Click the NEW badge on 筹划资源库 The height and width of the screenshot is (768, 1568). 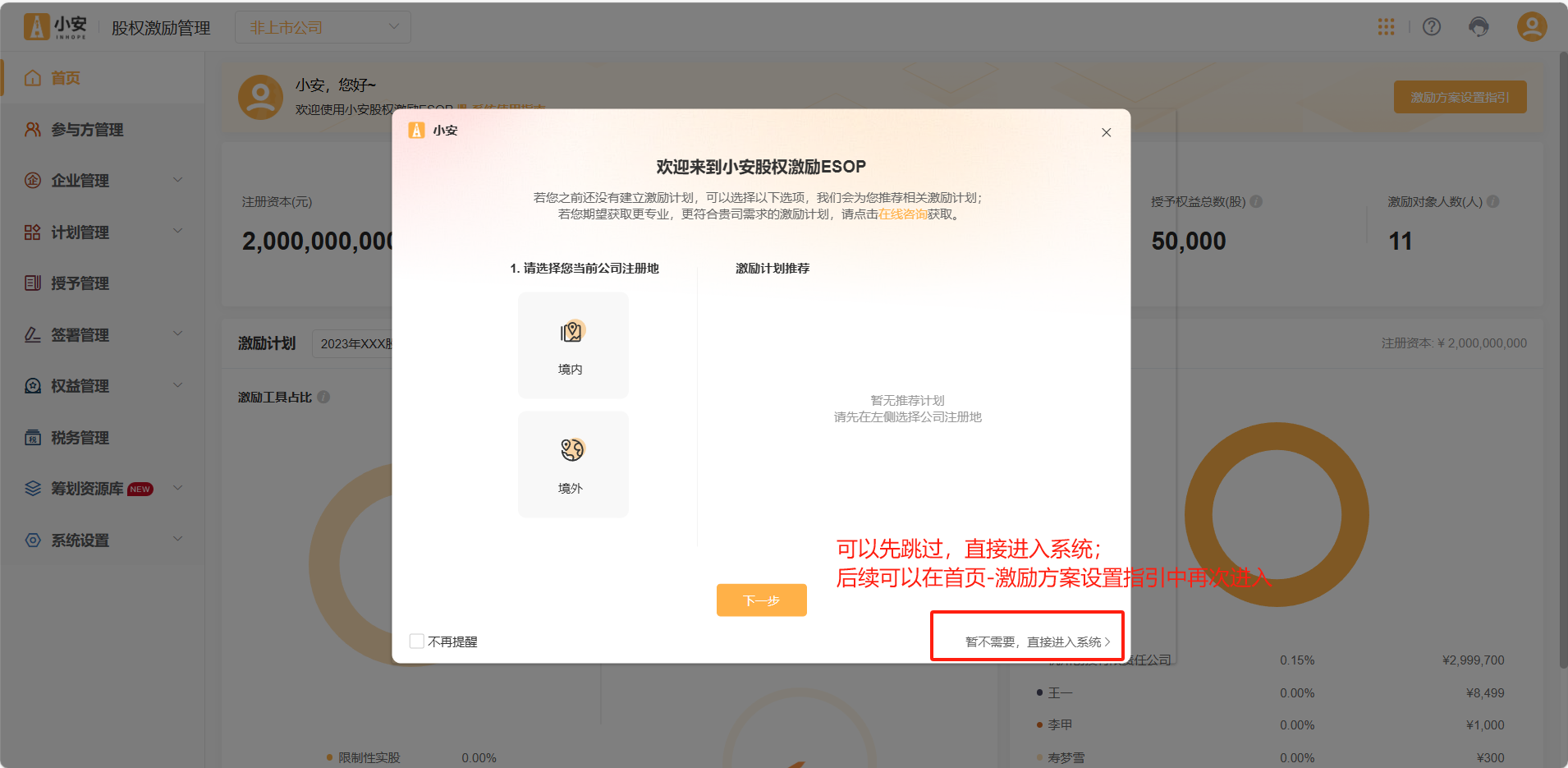[140, 489]
